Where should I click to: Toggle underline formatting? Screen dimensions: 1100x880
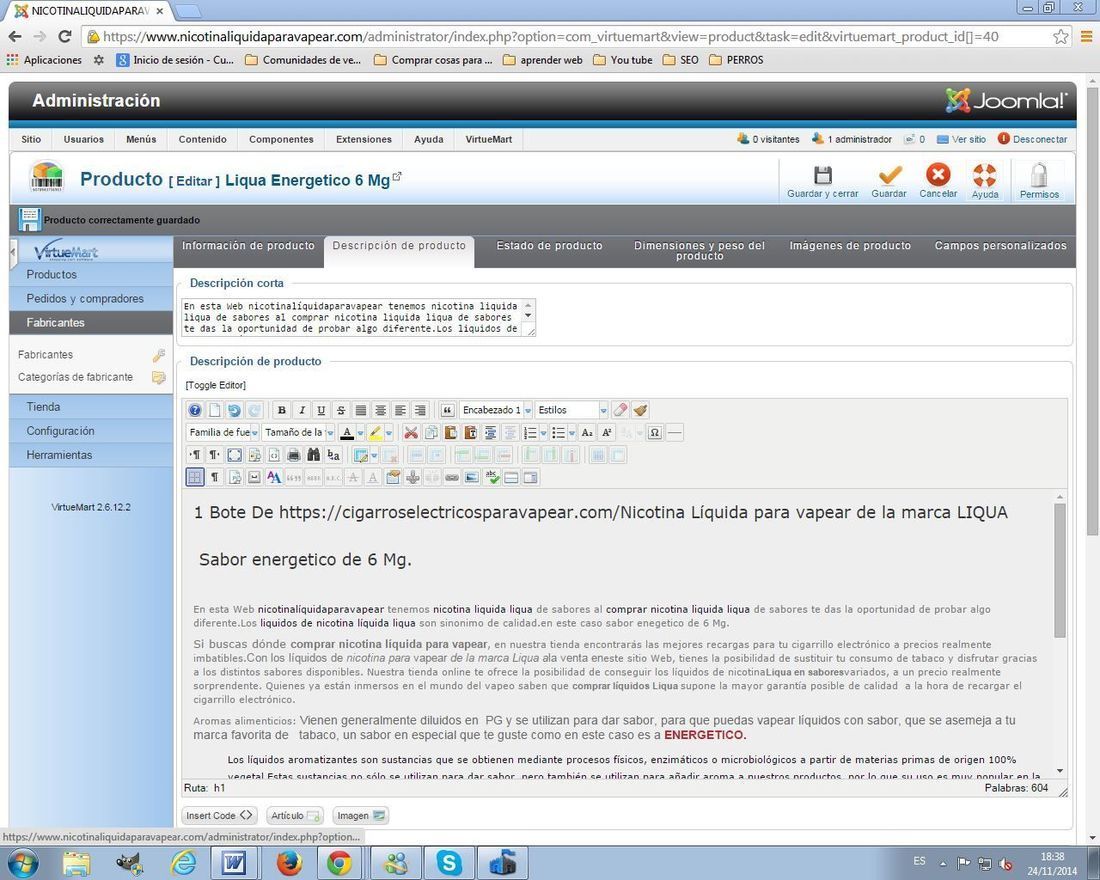pos(321,411)
